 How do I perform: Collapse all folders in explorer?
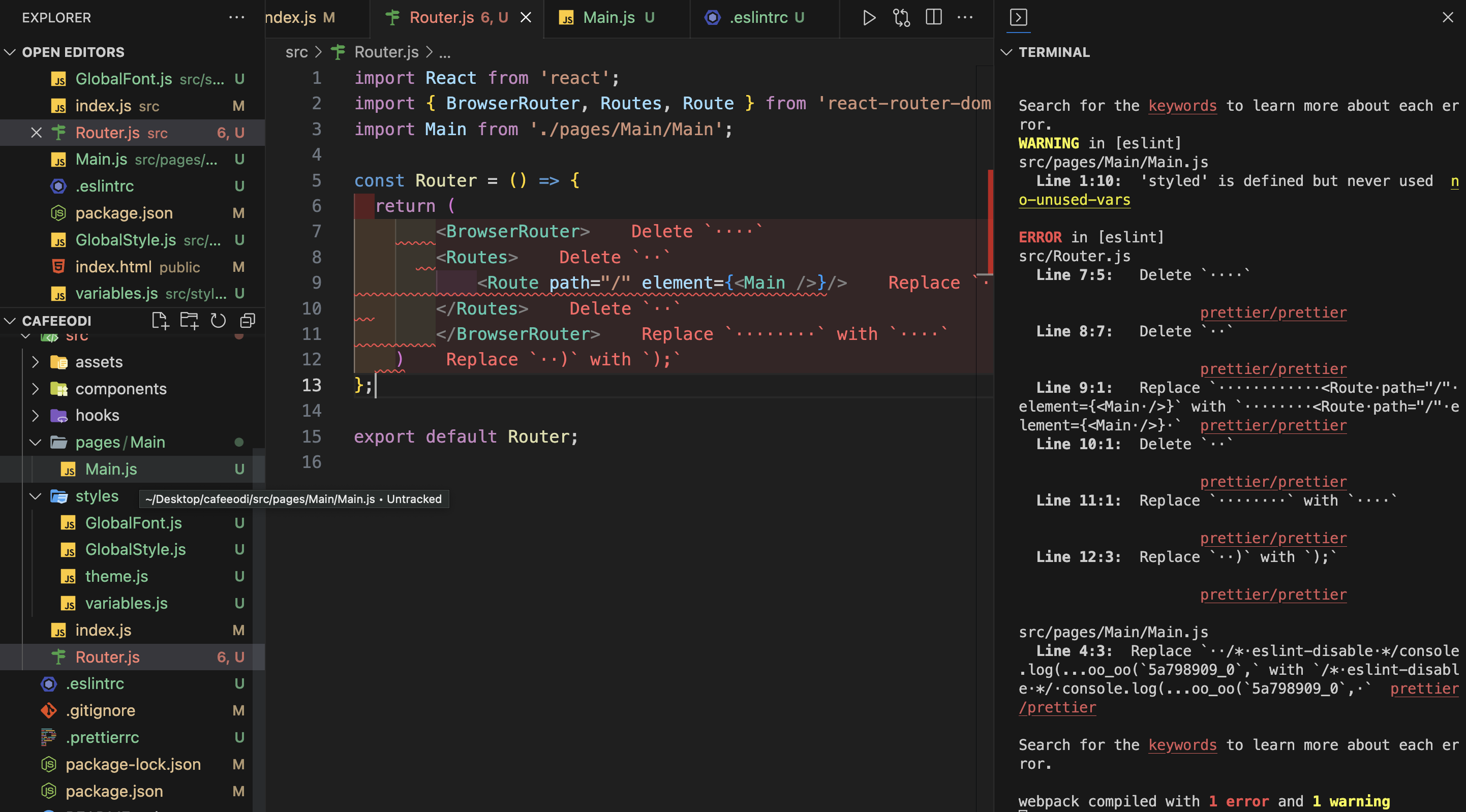click(x=248, y=321)
